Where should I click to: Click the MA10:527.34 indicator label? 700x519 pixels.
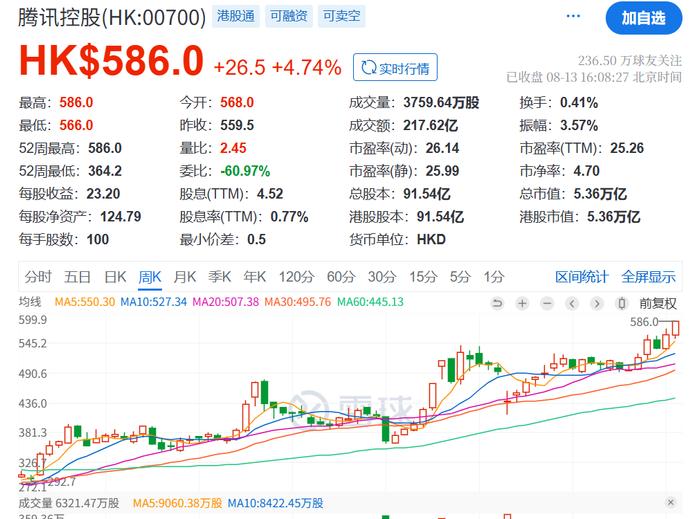tap(154, 302)
